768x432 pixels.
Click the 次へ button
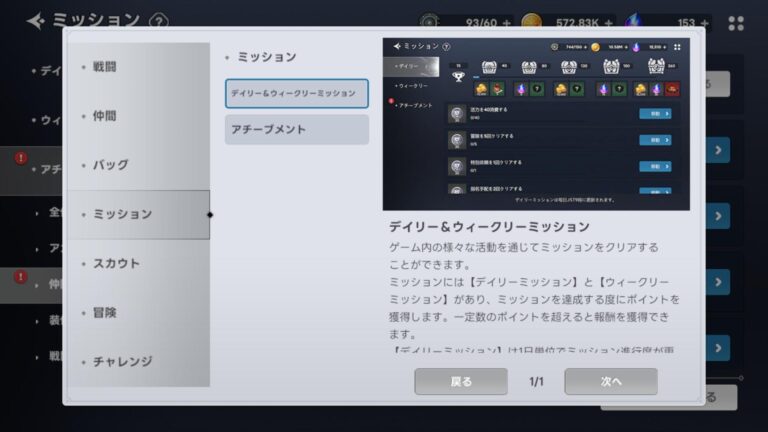pos(611,381)
